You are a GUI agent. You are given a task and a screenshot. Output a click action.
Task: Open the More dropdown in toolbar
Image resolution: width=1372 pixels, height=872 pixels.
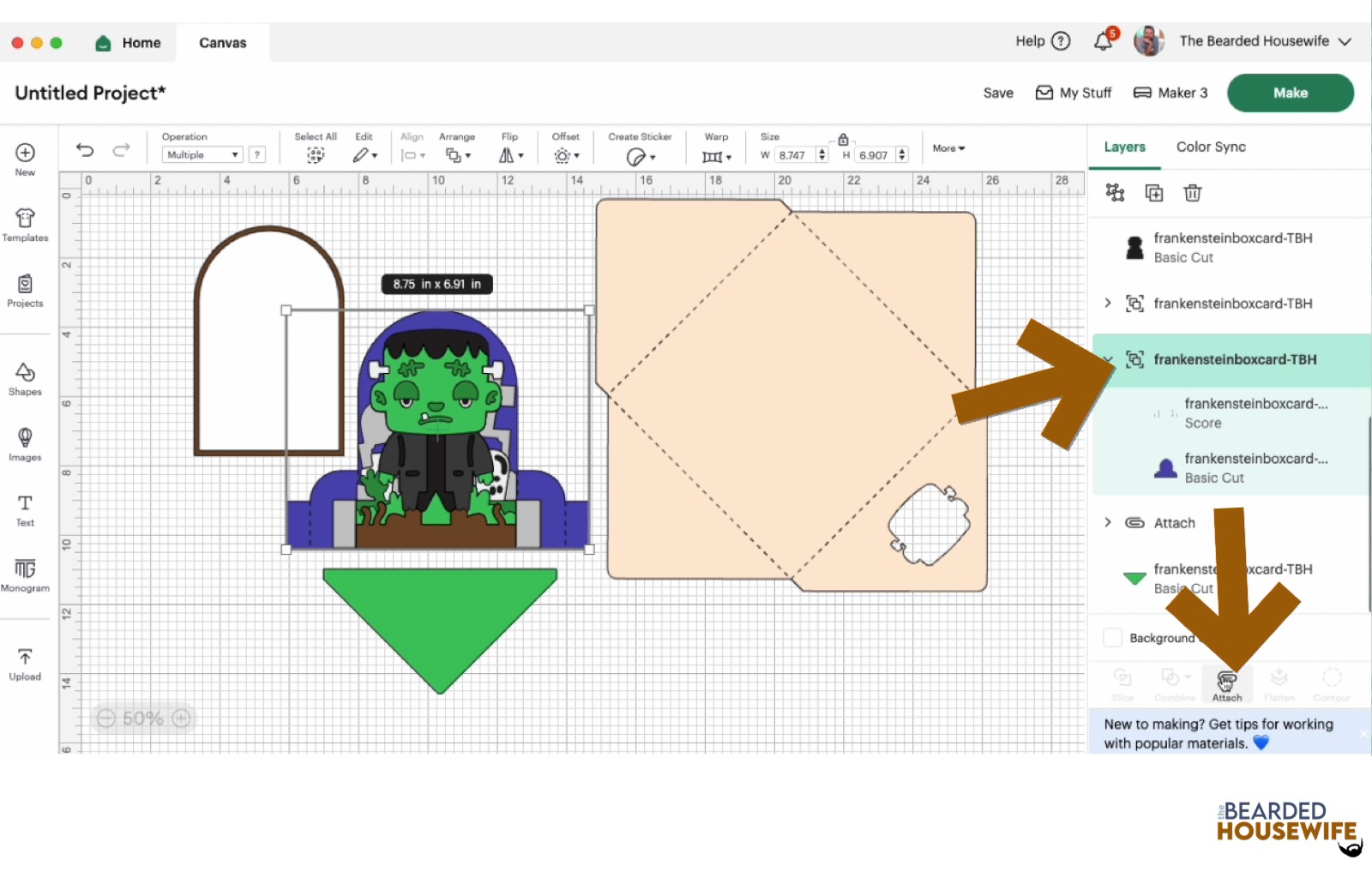tap(948, 148)
